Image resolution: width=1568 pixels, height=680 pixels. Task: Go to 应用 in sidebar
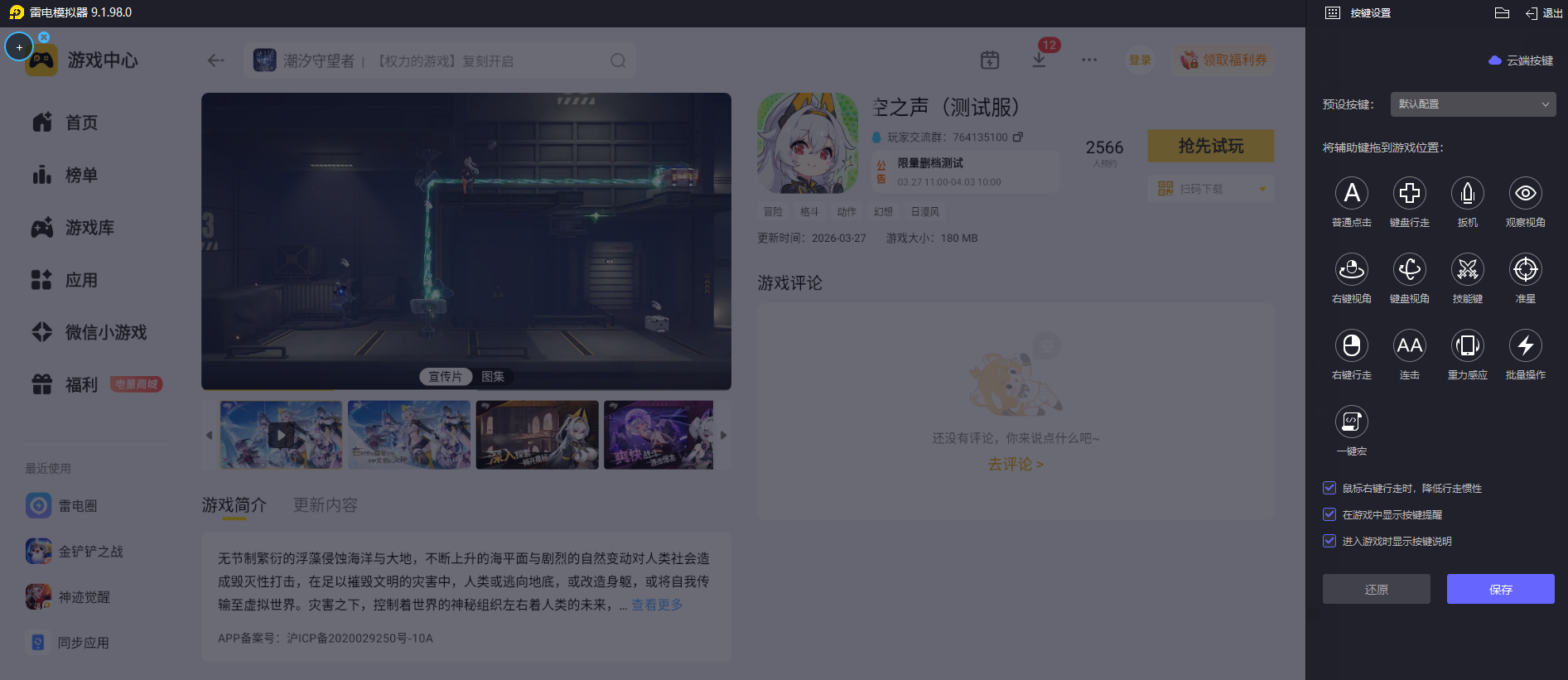(x=65, y=280)
